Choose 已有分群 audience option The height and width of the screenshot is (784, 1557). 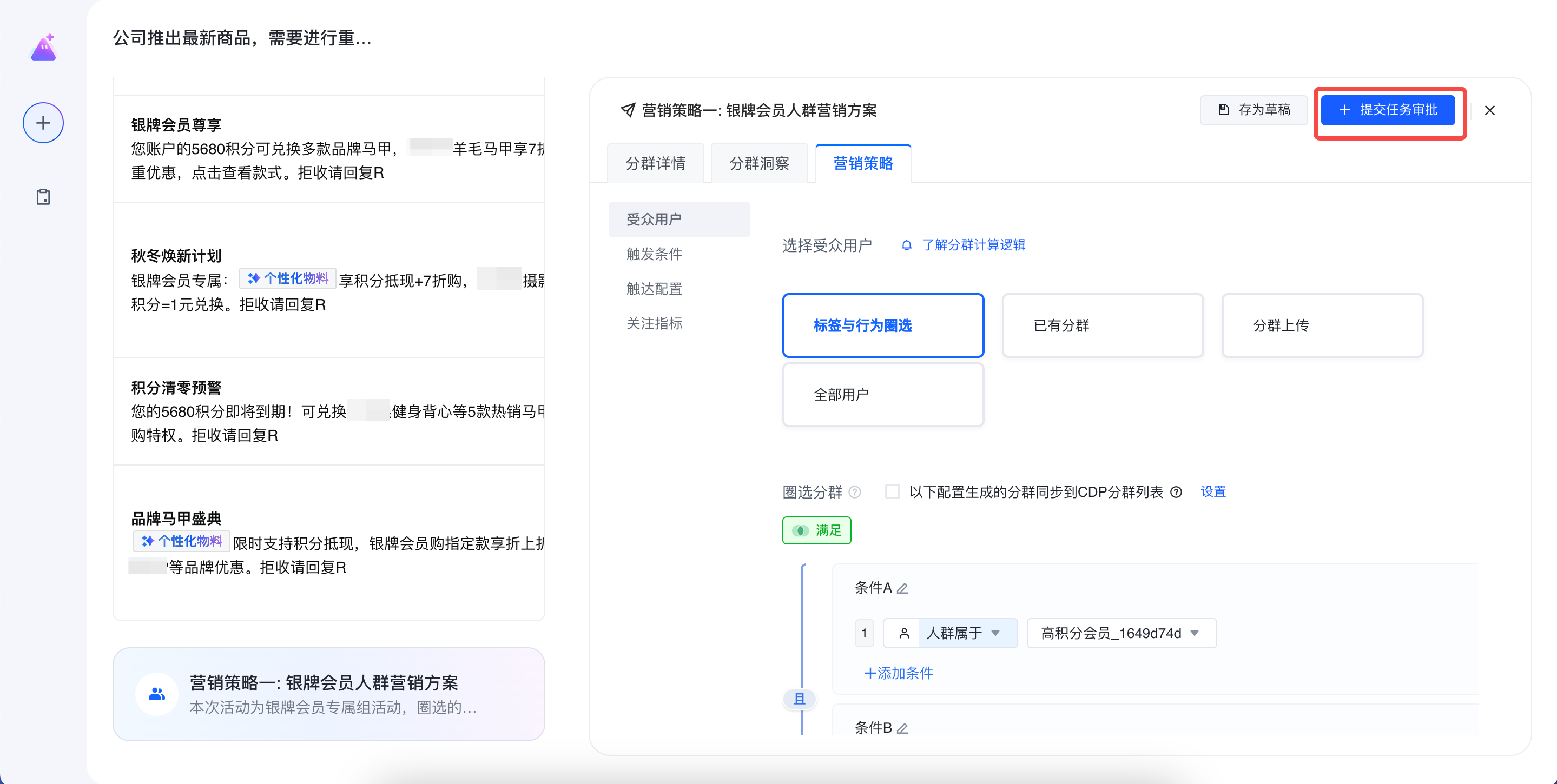pyautogui.click(x=1103, y=325)
